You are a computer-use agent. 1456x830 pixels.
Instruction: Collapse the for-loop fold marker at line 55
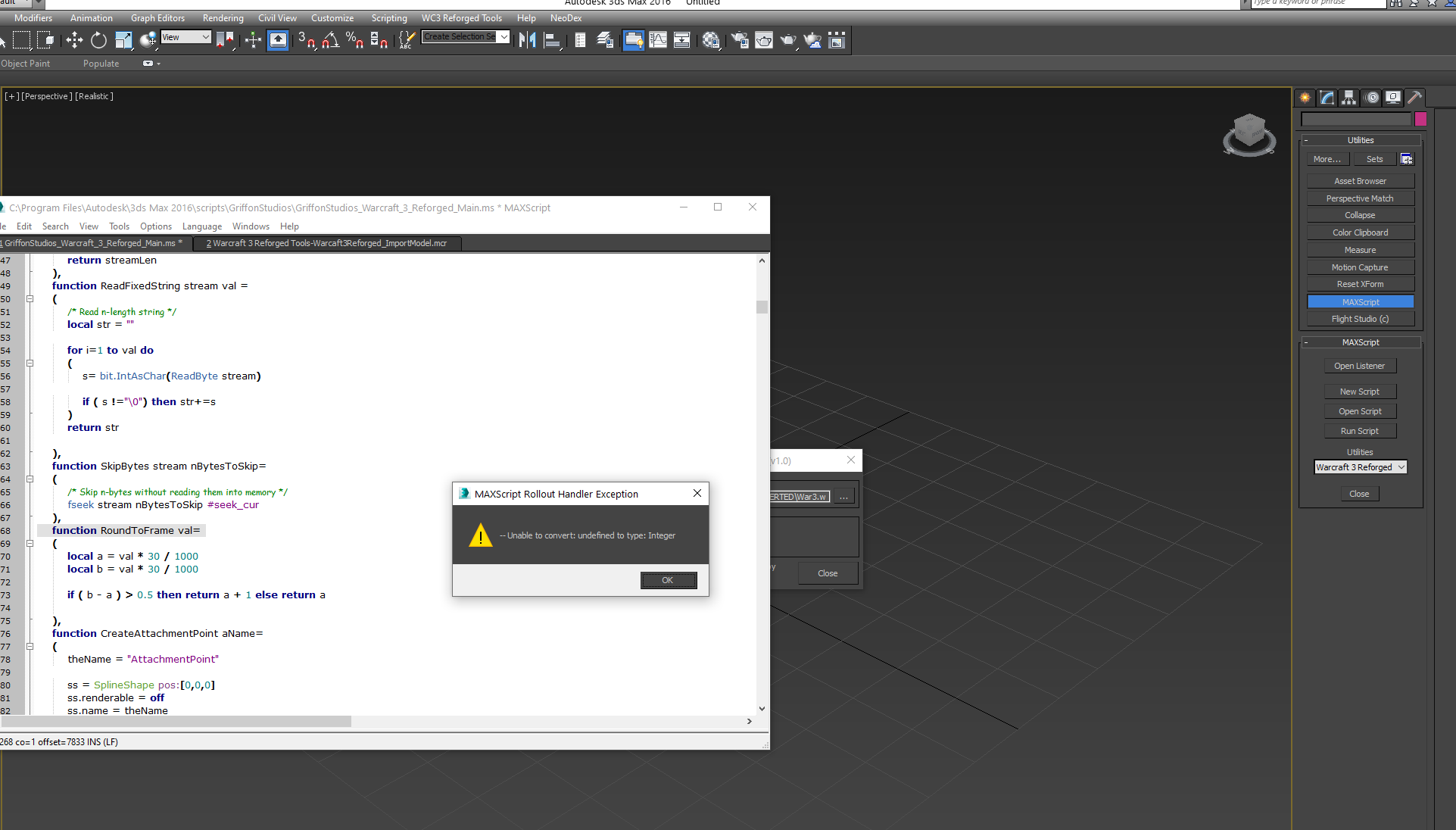30,364
